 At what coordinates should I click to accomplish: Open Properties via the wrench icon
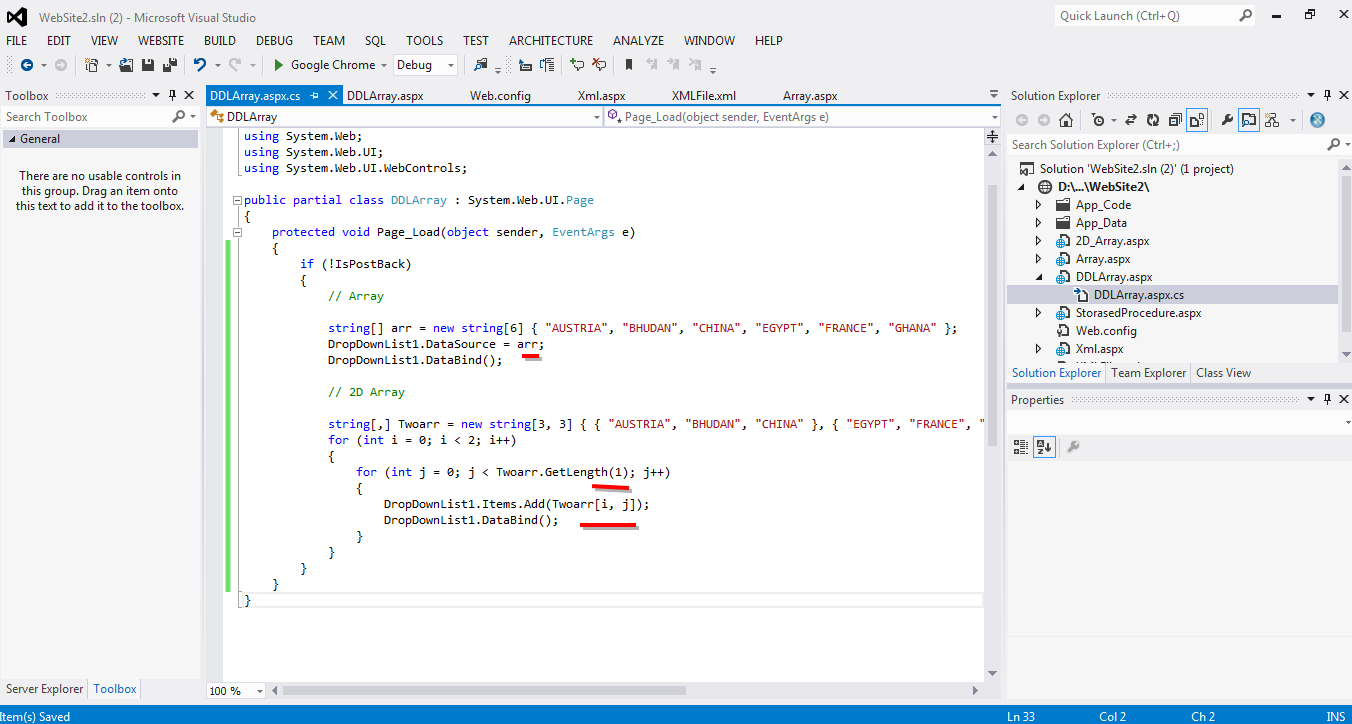(x=1226, y=119)
